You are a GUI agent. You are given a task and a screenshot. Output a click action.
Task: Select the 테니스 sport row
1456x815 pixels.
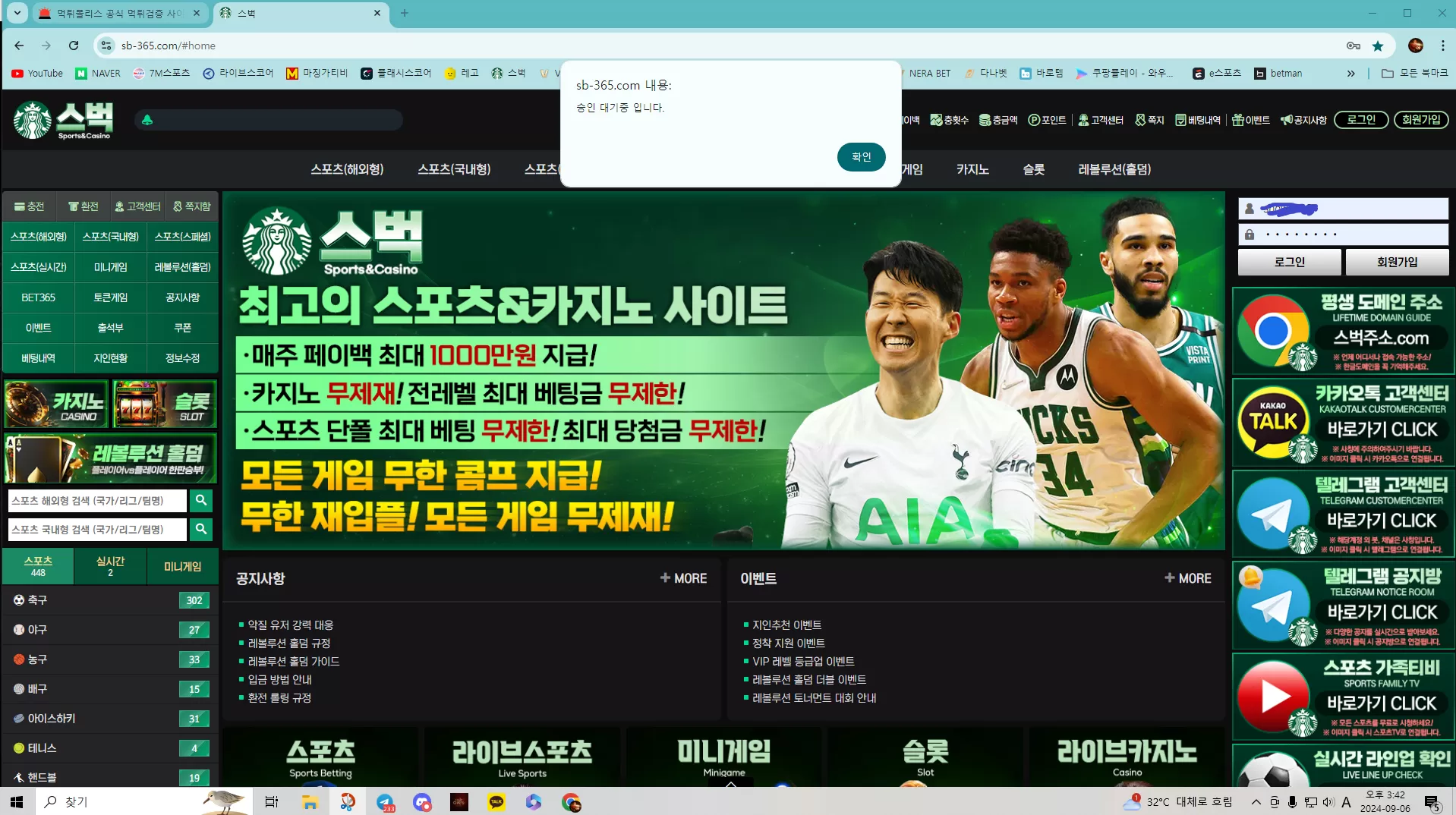[110, 748]
